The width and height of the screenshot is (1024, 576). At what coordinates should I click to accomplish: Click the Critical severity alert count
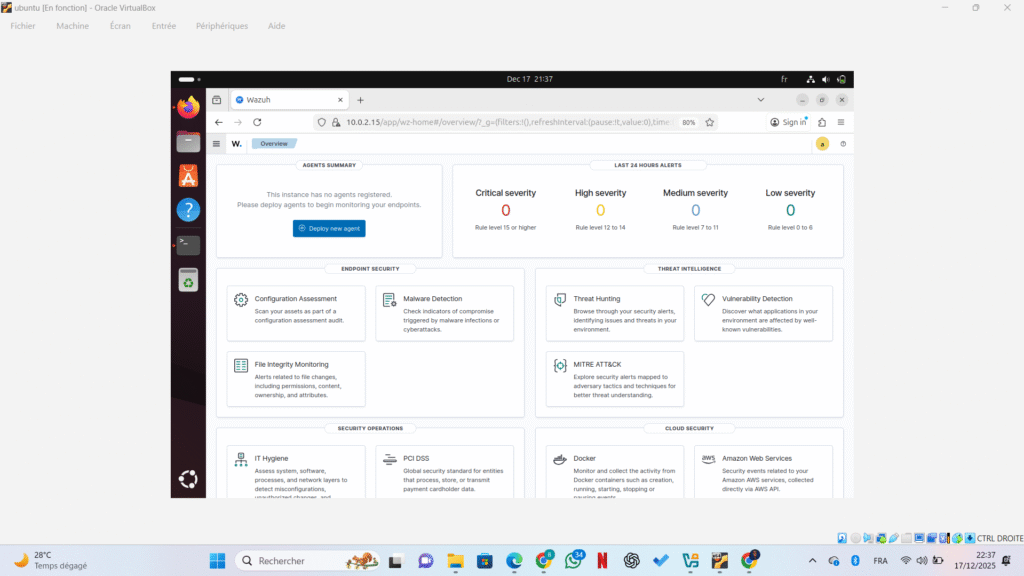pyautogui.click(x=505, y=210)
